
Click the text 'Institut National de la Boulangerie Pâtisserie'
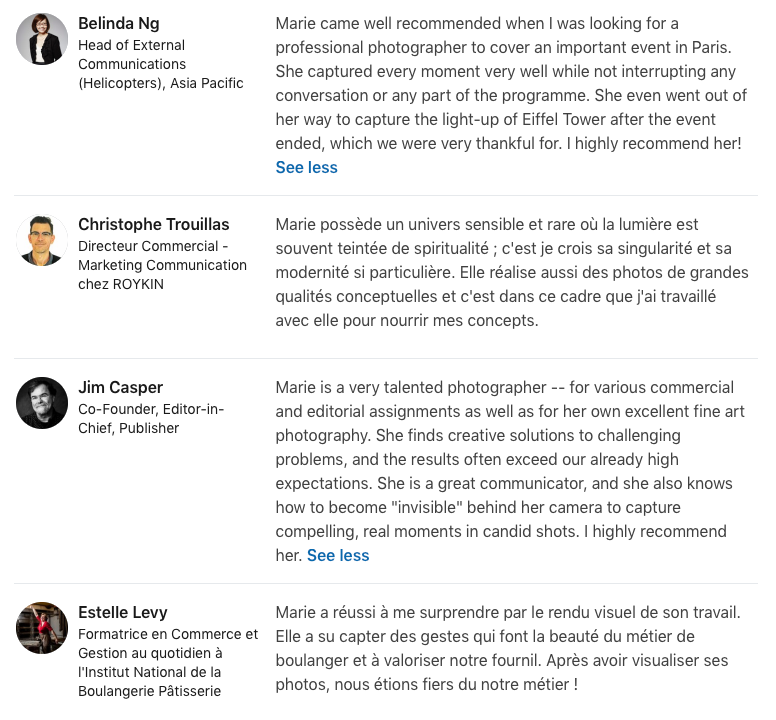pos(149,681)
